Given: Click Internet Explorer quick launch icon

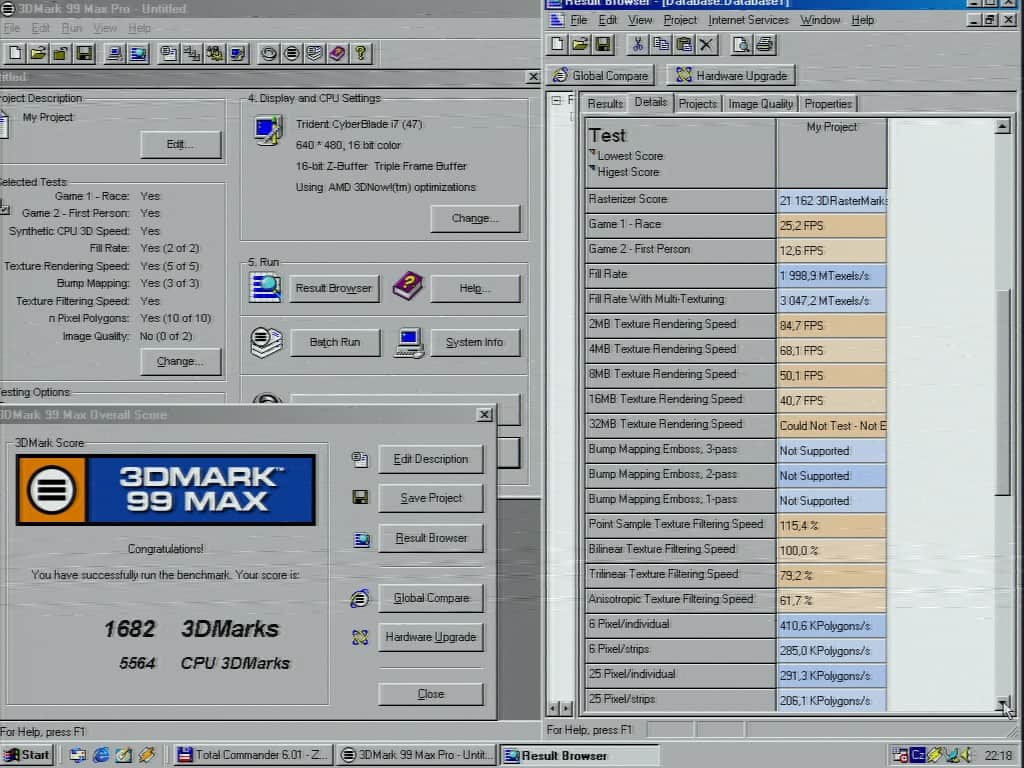Looking at the screenshot, I should pyautogui.click(x=101, y=755).
